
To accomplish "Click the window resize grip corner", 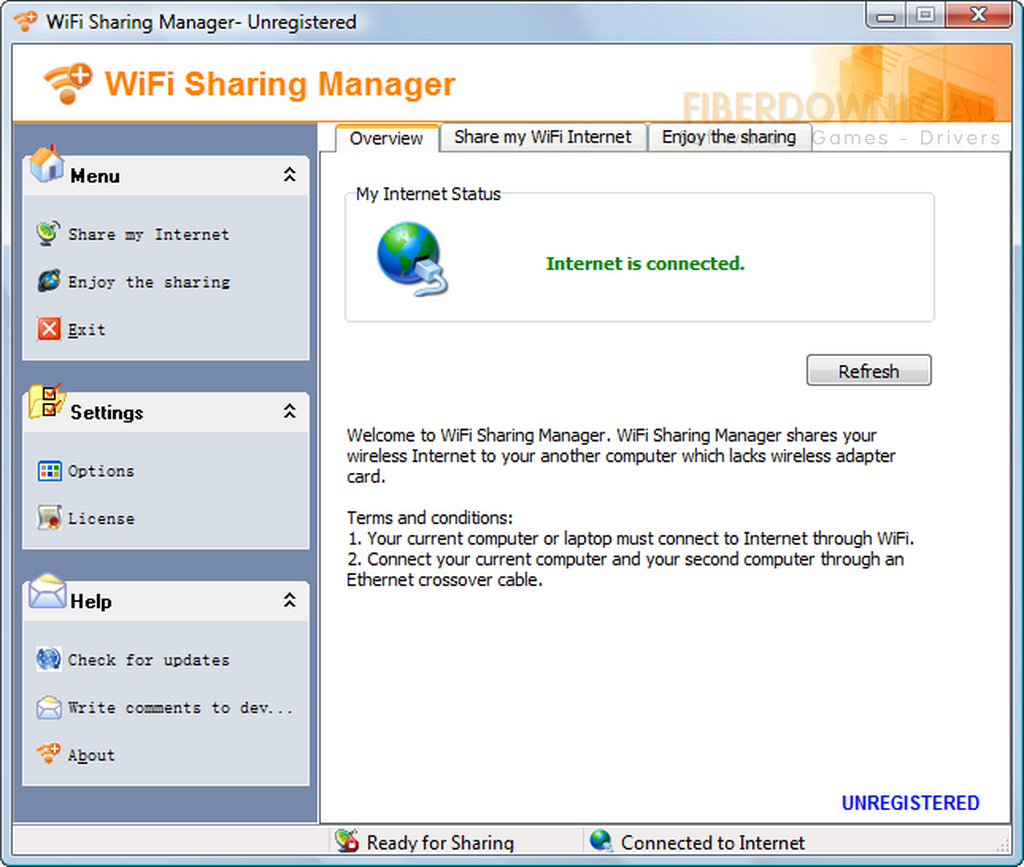I will tap(1003, 846).
